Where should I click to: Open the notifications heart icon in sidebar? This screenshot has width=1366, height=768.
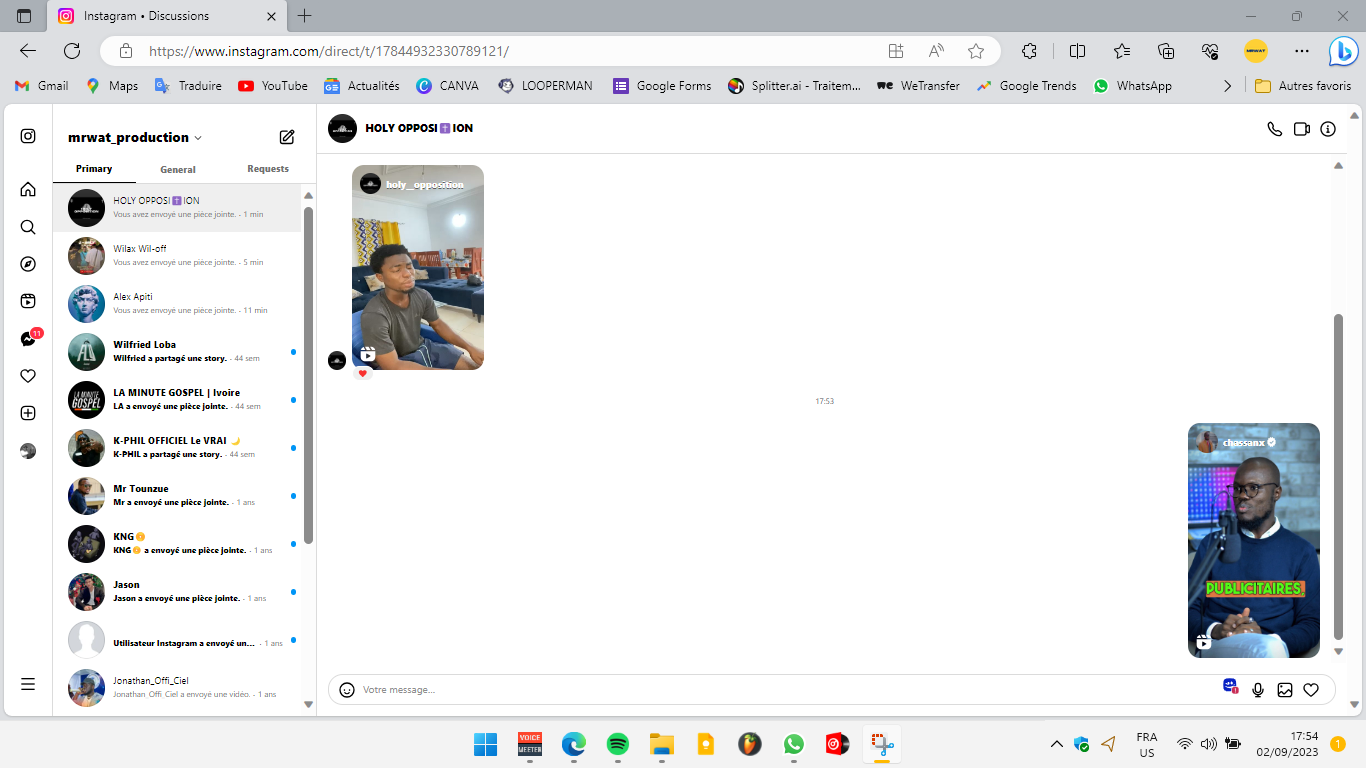pyautogui.click(x=28, y=376)
